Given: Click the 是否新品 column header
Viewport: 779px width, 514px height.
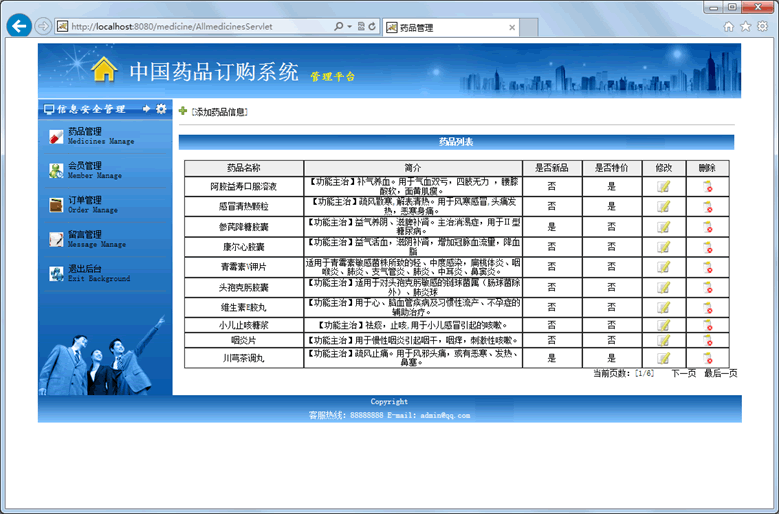Looking at the screenshot, I should (x=552, y=168).
